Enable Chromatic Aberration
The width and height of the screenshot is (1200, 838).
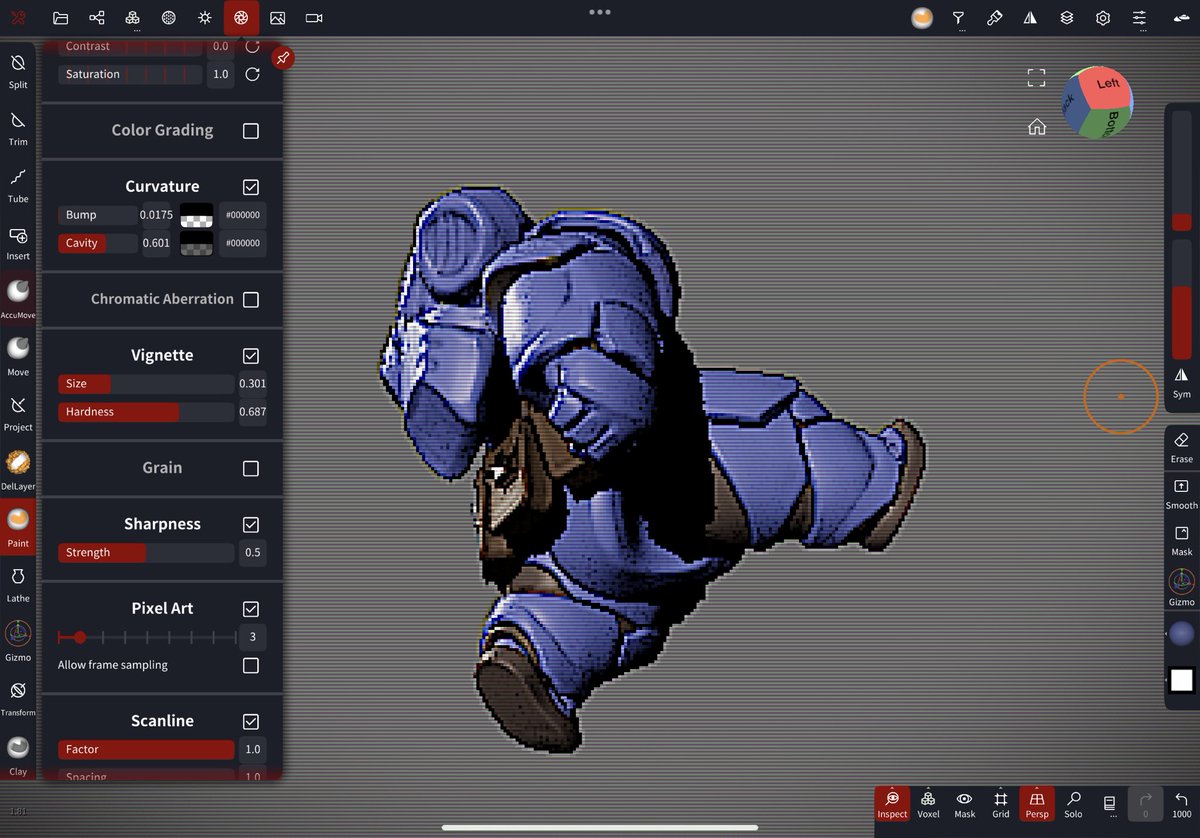pos(251,300)
